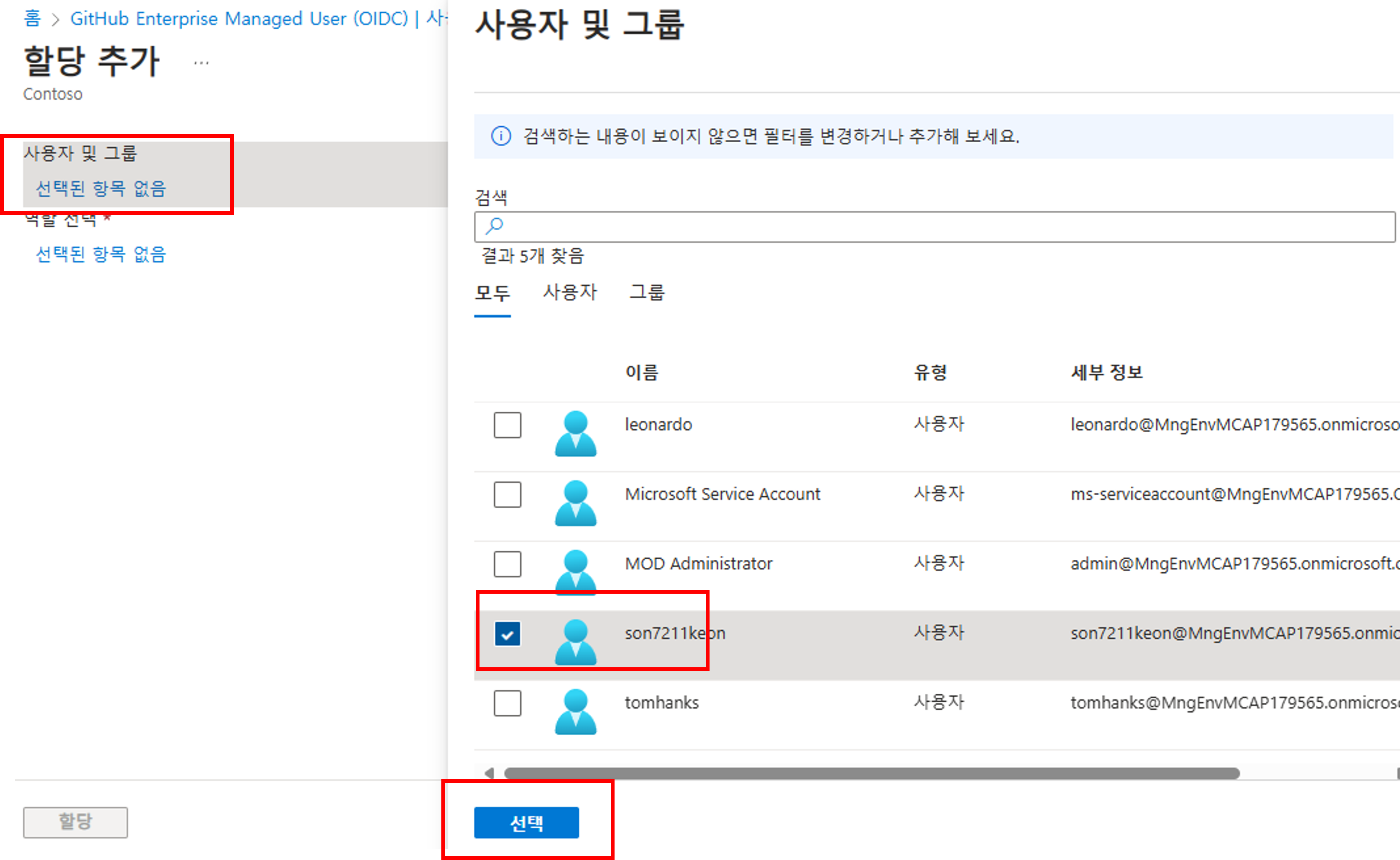Click the disabled 할당 button

[x=76, y=823]
